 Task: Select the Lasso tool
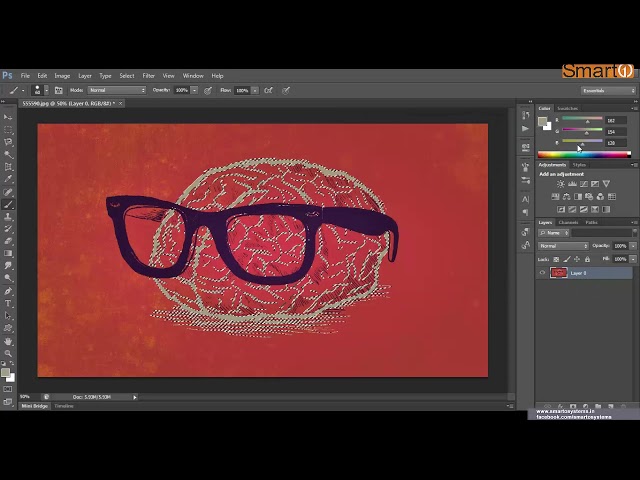click(8, 142)
